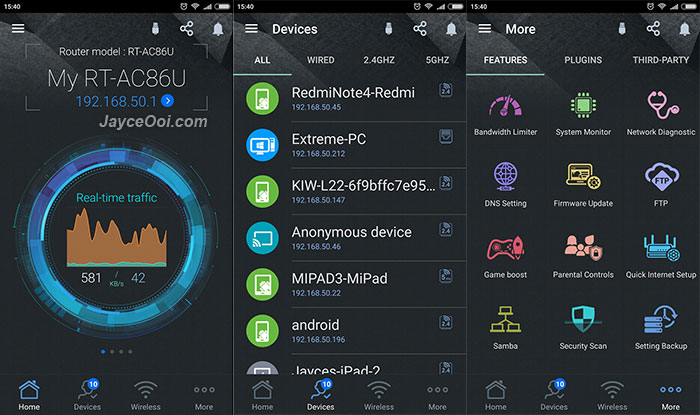This screenshot has height=415, width=700.
Task: Go to Home in Home screen nav bar
Action: pyautogui.click(x=29, y=395)
